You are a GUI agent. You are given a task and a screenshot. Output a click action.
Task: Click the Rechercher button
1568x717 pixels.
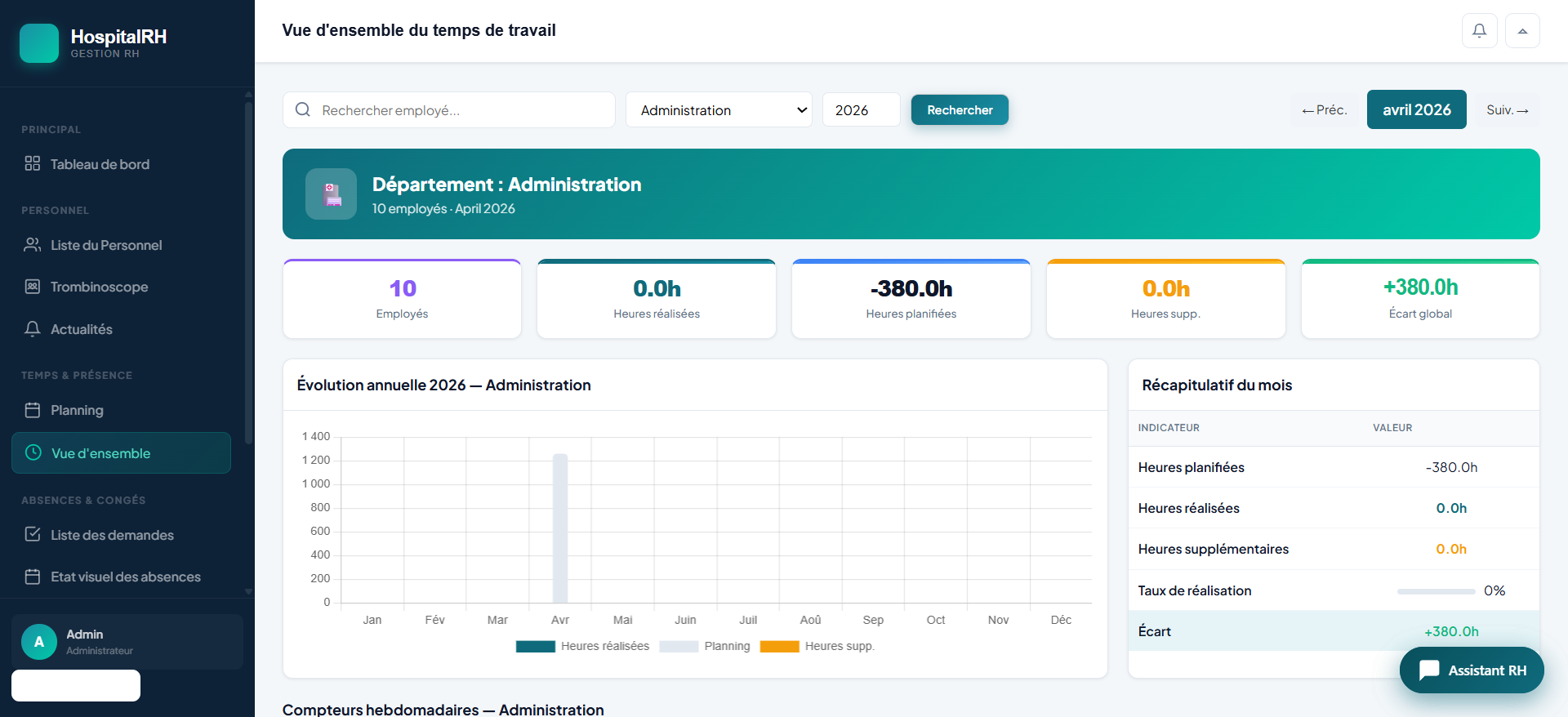click(x=960, y=110)
